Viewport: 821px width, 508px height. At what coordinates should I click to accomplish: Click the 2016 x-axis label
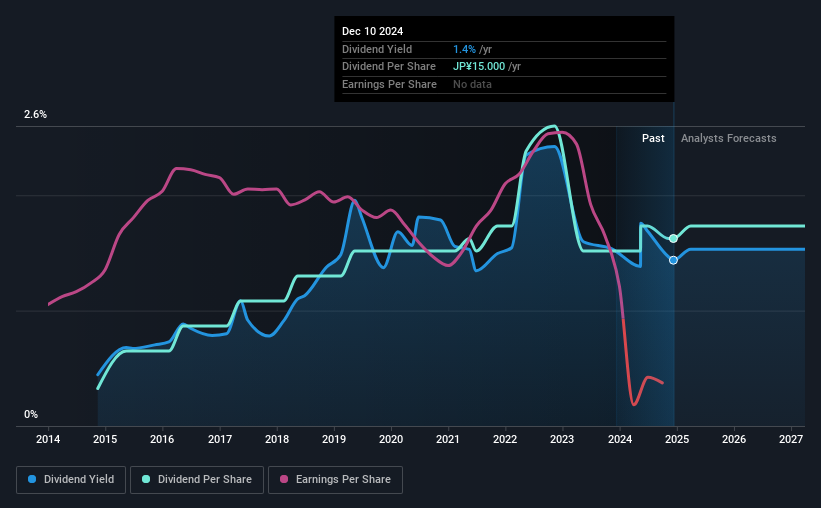(x=162, y=439)
